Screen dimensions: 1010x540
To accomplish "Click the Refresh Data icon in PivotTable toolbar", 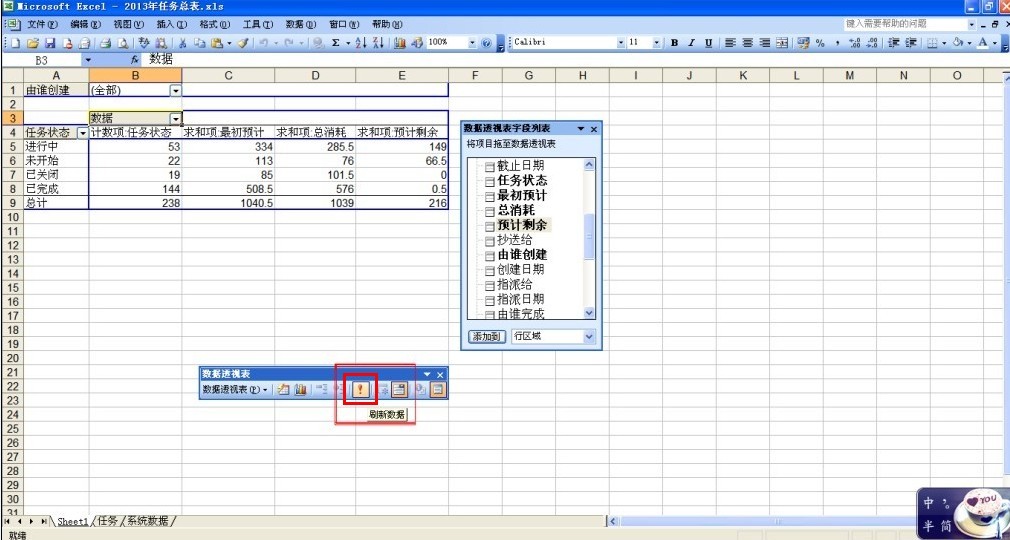I will 359,390.
